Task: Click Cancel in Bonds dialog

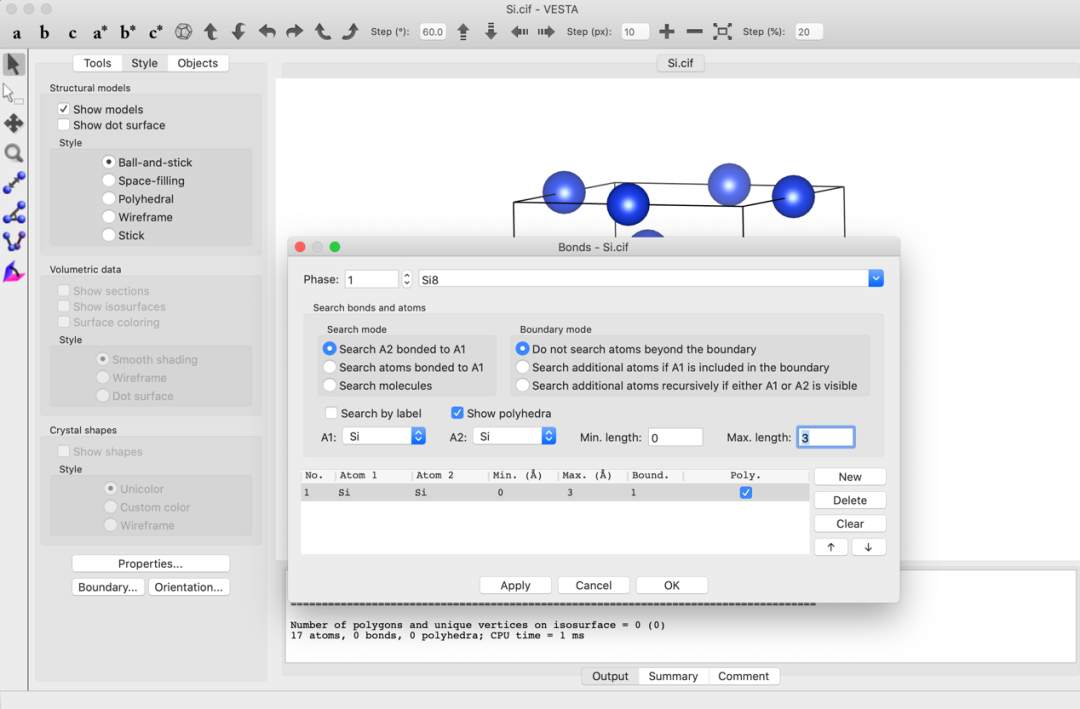Action: coord(593,585)
